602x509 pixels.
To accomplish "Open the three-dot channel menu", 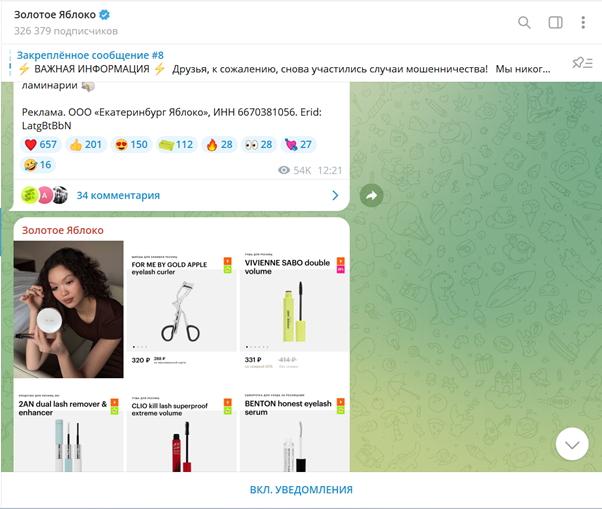I will point(584,23).
